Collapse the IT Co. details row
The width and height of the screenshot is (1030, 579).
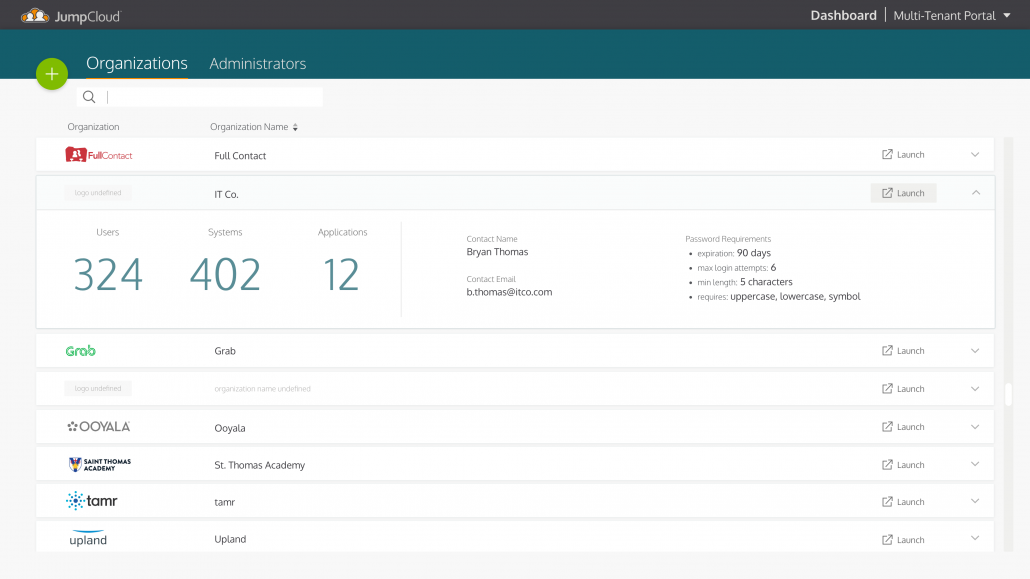coord(976,193)
